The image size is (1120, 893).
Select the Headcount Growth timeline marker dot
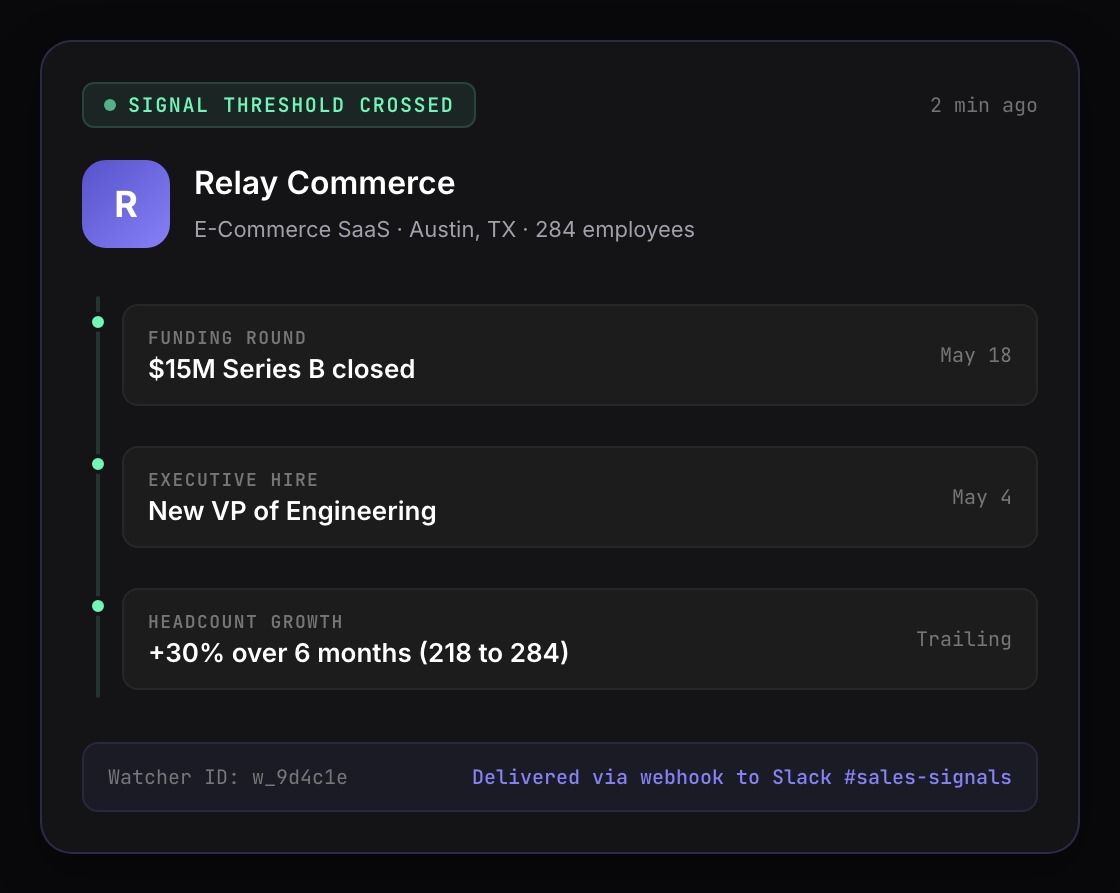[99, 606]
